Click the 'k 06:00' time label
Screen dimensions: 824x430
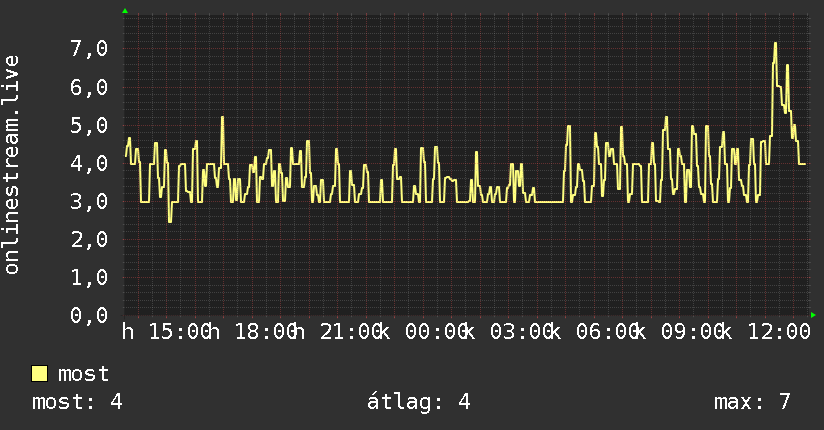(x=594, y=332)
